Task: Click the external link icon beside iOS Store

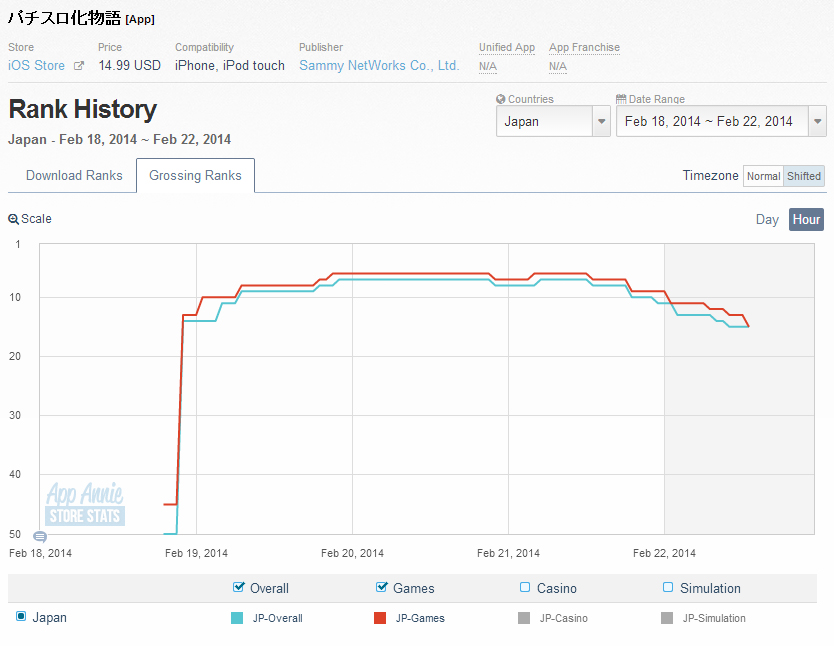Action: coord(79,66)
